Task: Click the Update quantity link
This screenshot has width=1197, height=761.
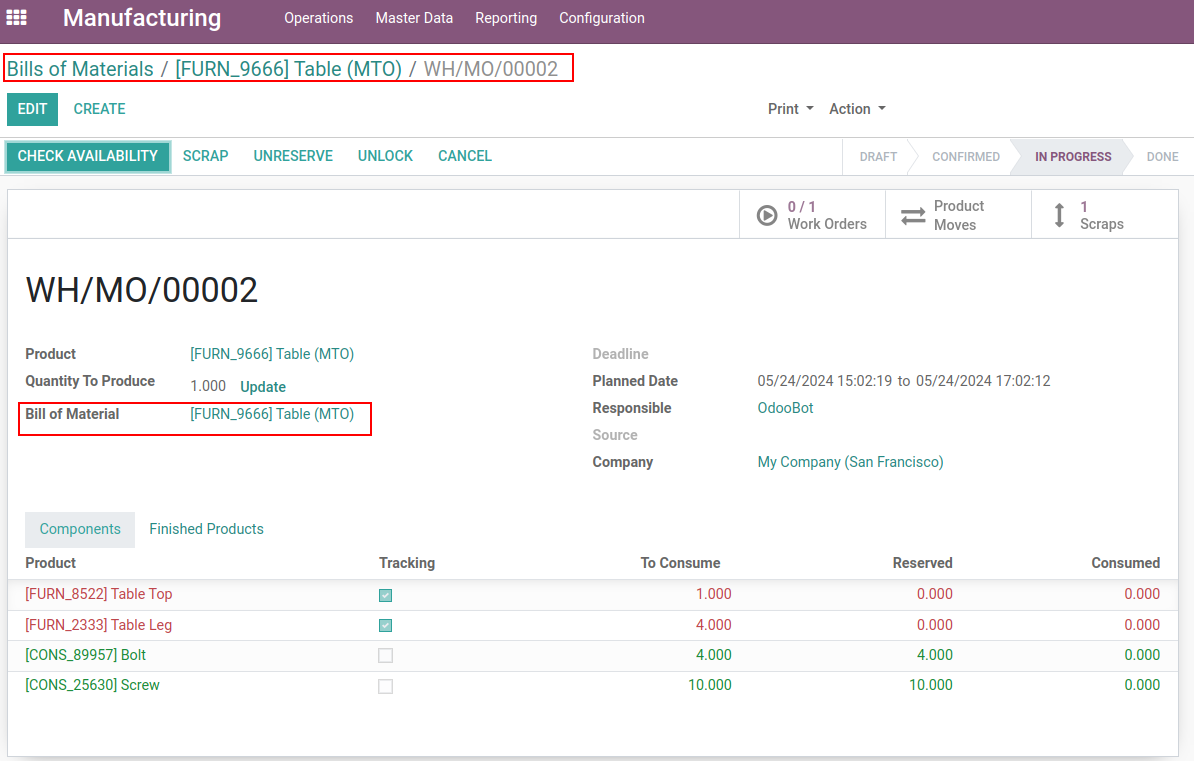Action: point(263,387)
